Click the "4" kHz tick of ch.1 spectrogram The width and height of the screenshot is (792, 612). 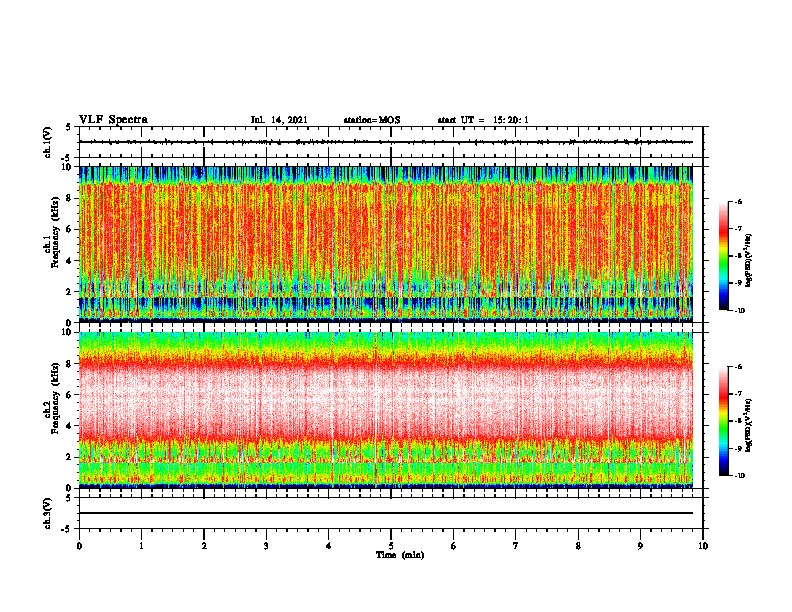tap(70, 261)
